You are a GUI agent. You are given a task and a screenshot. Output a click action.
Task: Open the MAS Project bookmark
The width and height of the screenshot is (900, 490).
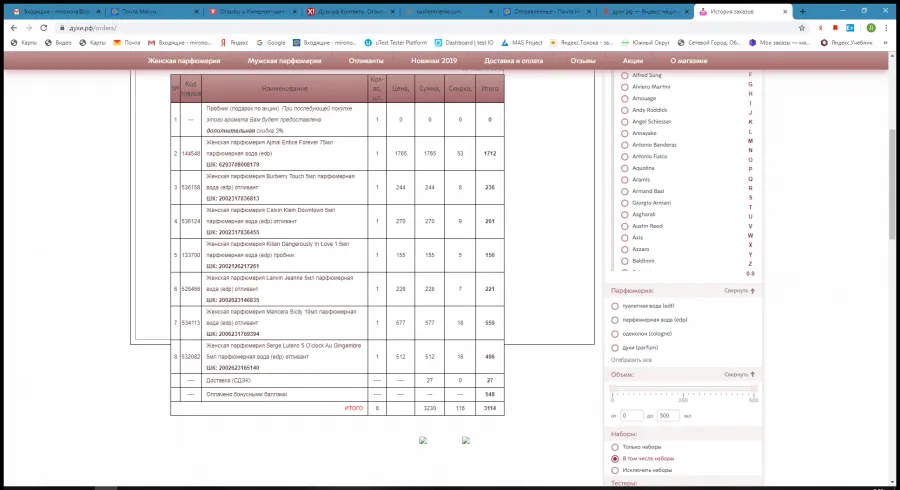(522, 42)
